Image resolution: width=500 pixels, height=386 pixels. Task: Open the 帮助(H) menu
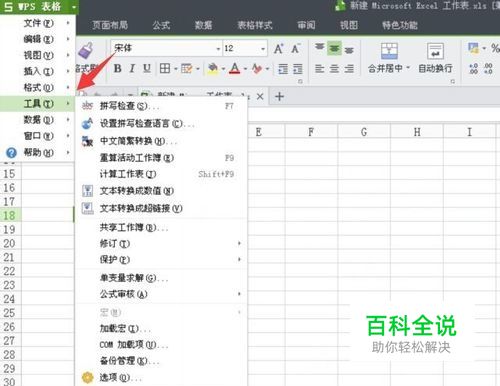[38, 152]
